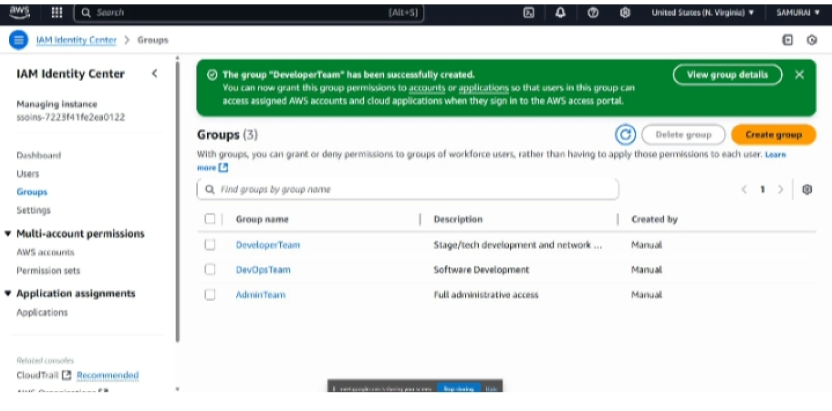Click page number 1 in pagination
Viewport: 832px width, 411px height.
pos(762,189)
